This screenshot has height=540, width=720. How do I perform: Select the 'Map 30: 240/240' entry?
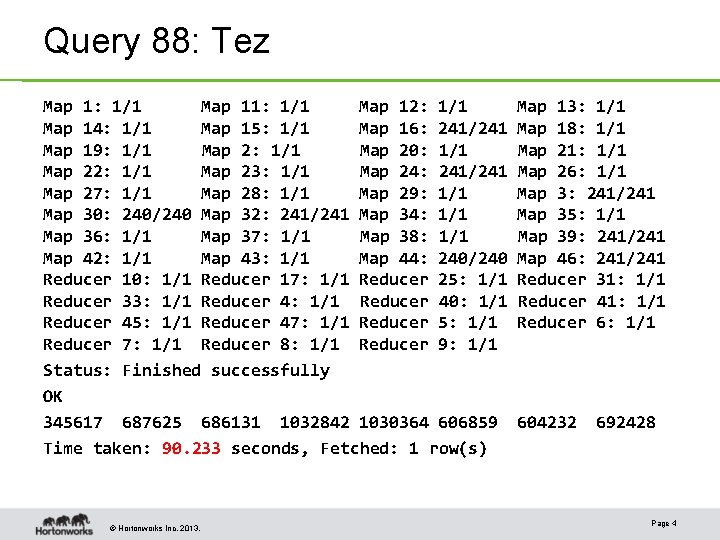[x=117, y=214]
